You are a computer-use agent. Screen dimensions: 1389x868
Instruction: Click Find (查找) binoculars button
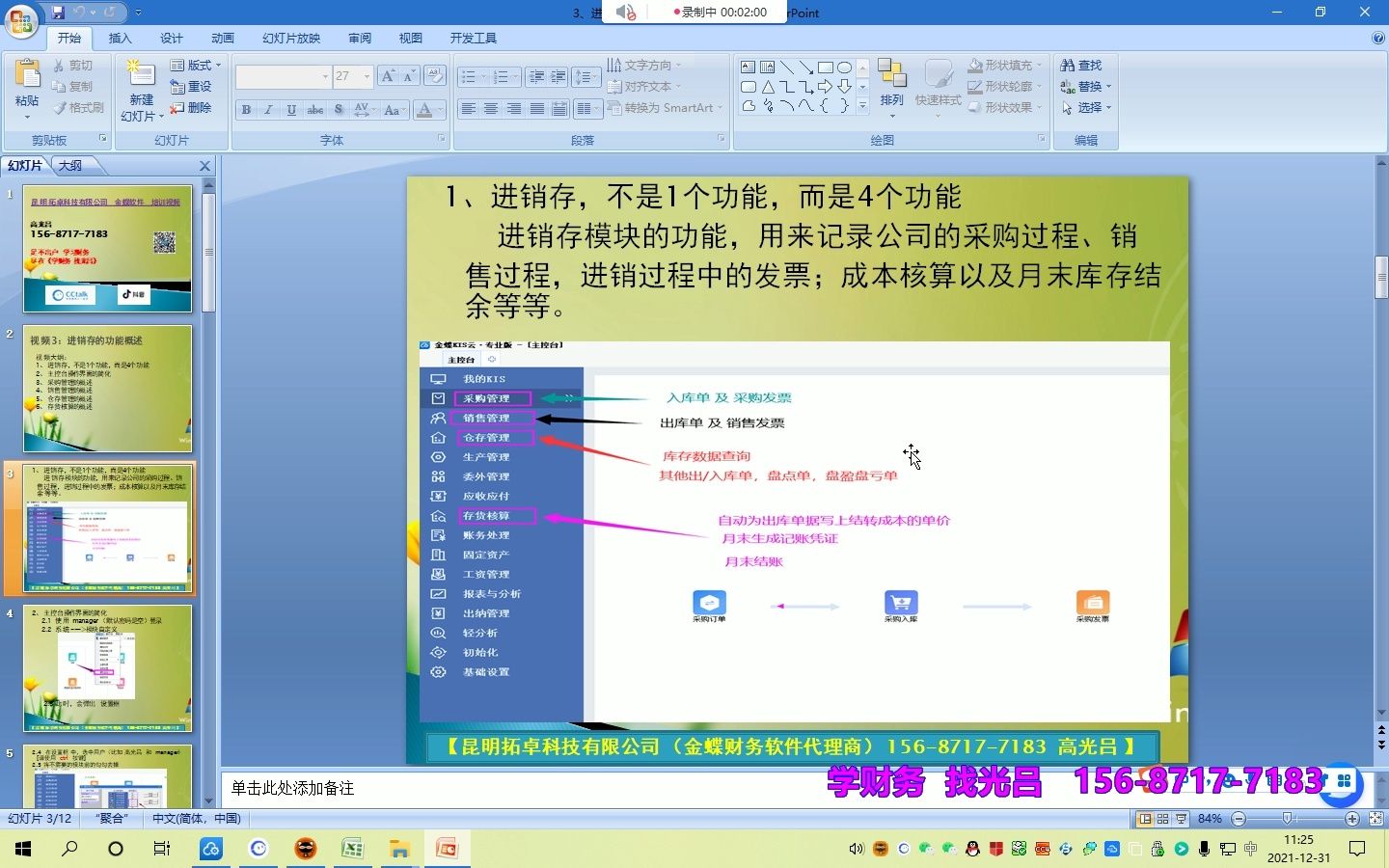tap(1081, 65)
